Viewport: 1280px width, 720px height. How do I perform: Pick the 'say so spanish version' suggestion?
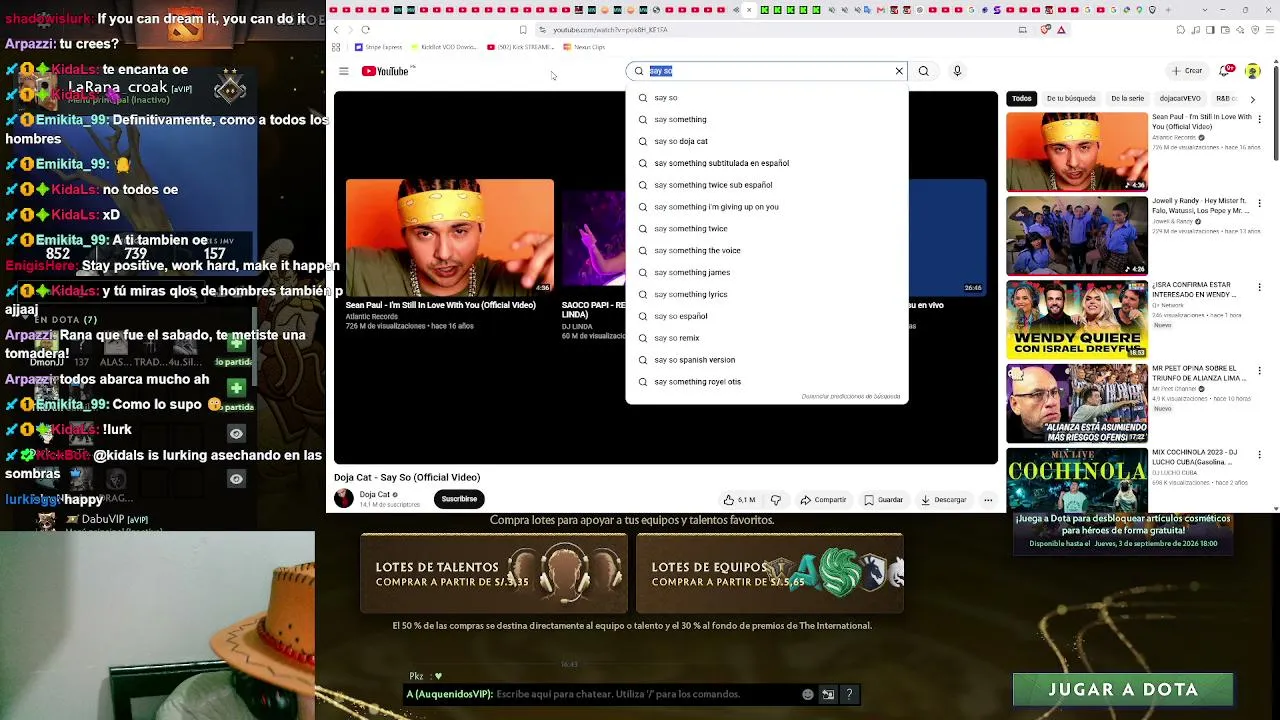coord(767,360)
